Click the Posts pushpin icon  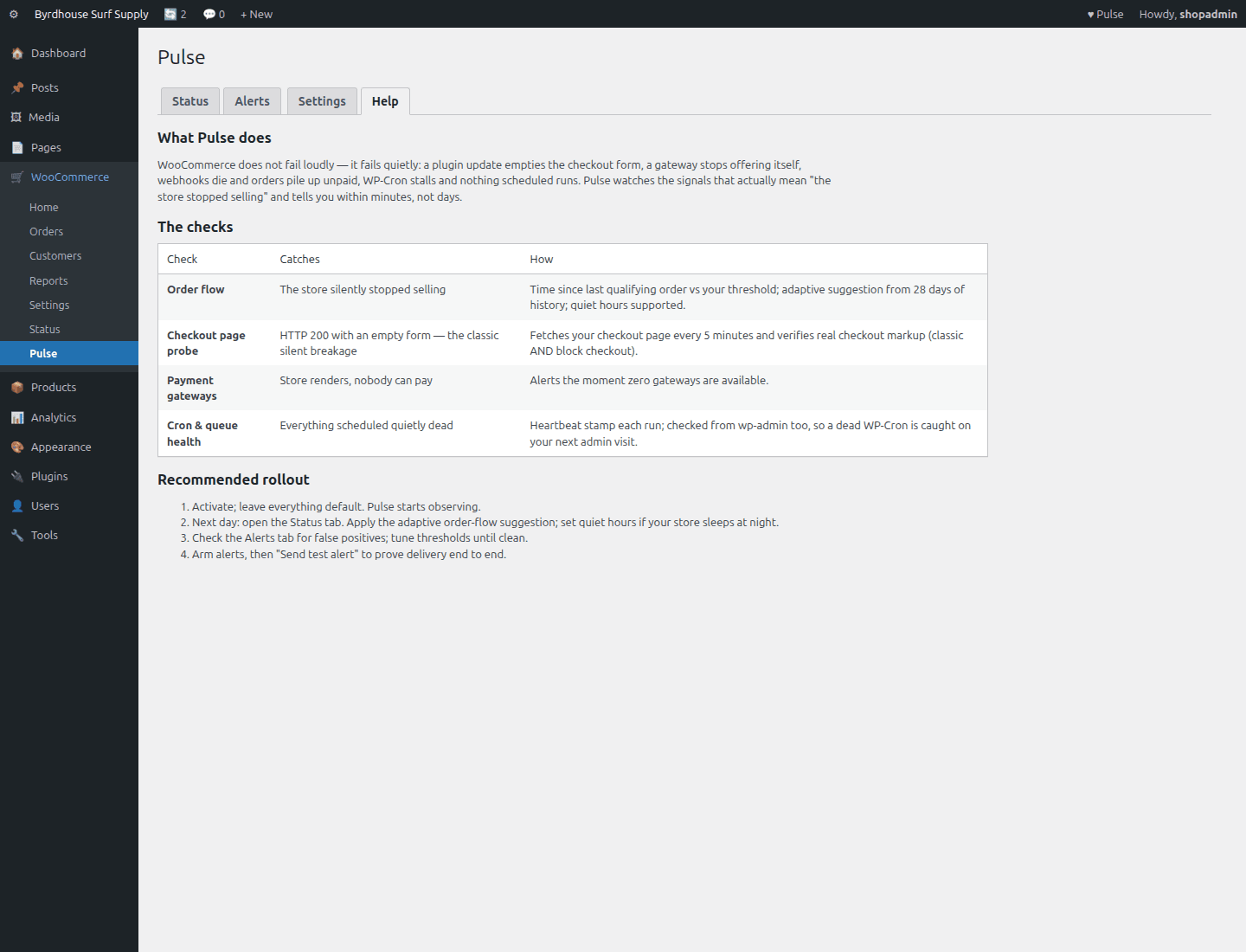coord(17,88)
